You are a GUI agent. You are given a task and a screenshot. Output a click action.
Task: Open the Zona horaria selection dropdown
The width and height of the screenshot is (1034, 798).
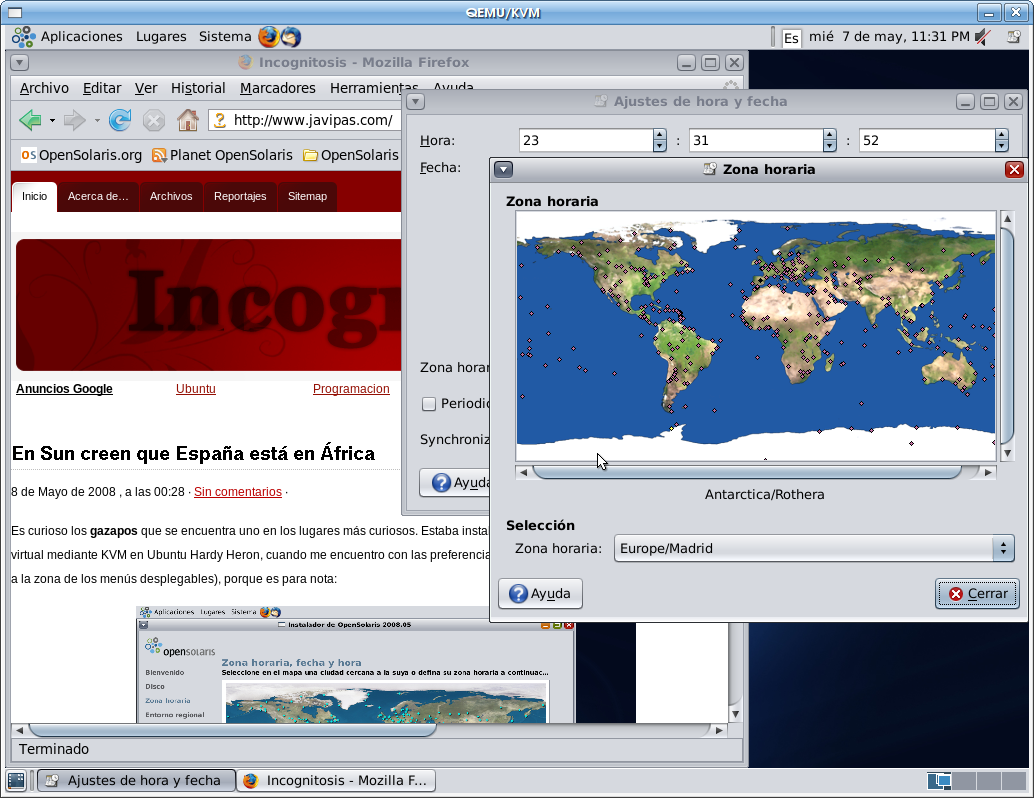click(813, 548)
